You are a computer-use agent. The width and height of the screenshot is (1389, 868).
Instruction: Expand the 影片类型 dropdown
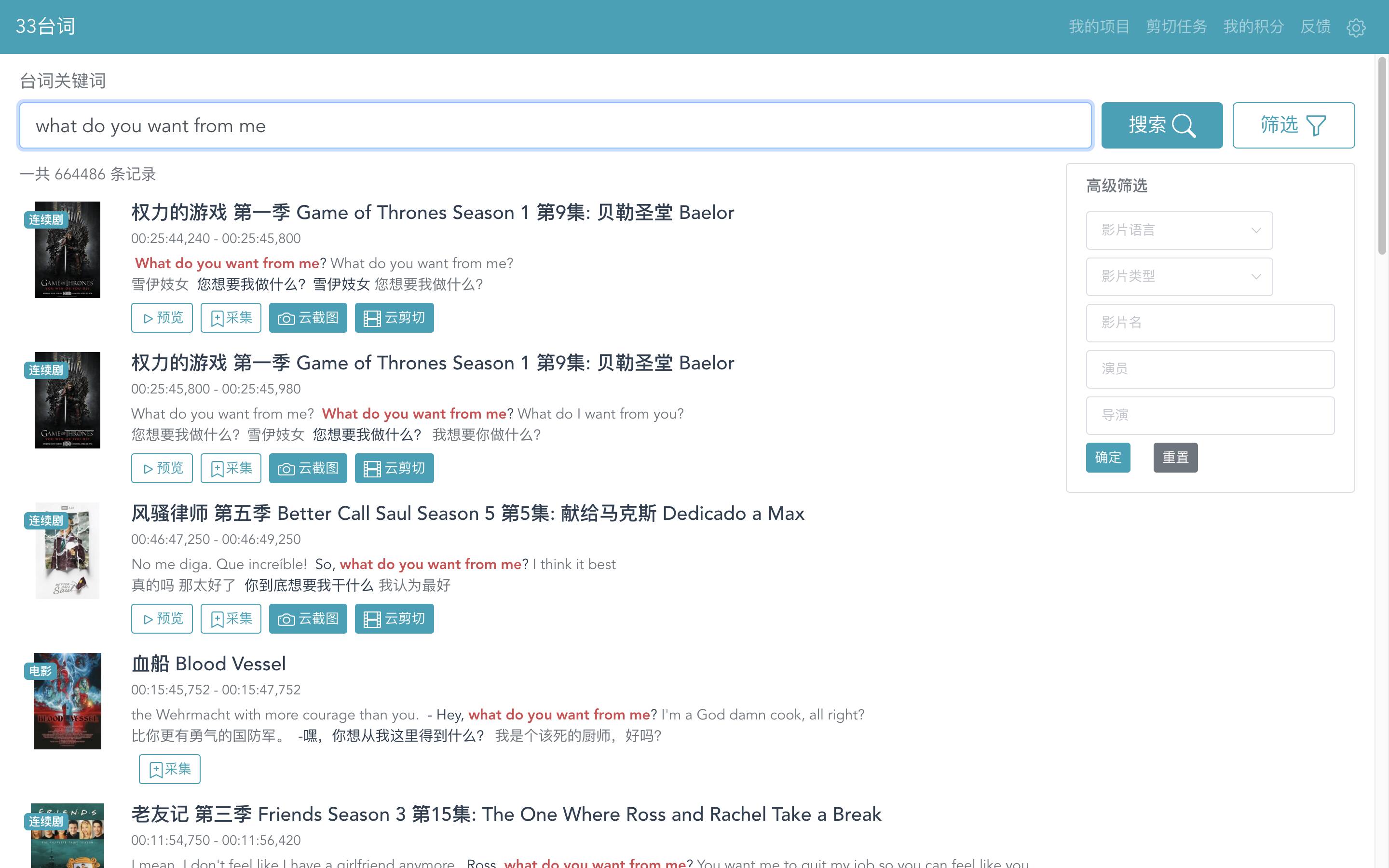tap(1179, 277)
